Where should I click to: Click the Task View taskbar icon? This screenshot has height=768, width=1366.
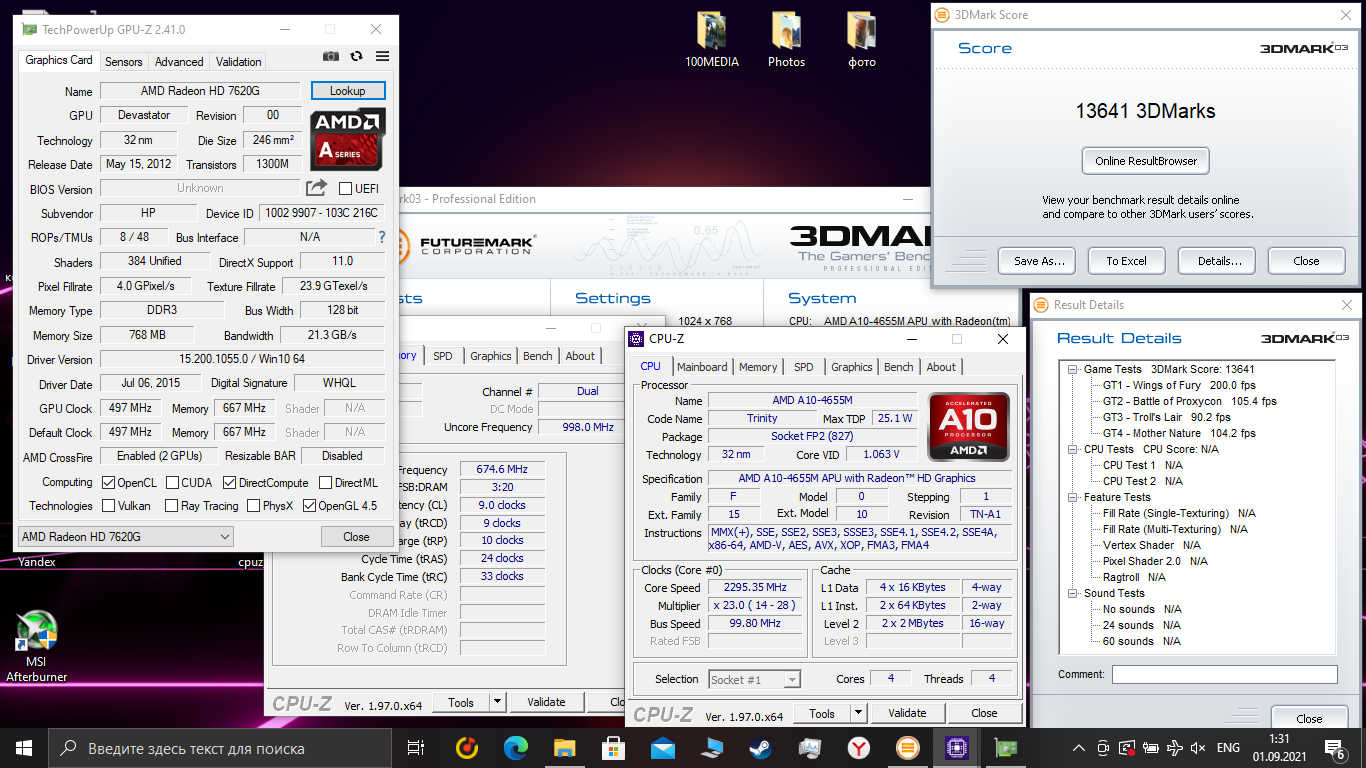pos(416,747)
